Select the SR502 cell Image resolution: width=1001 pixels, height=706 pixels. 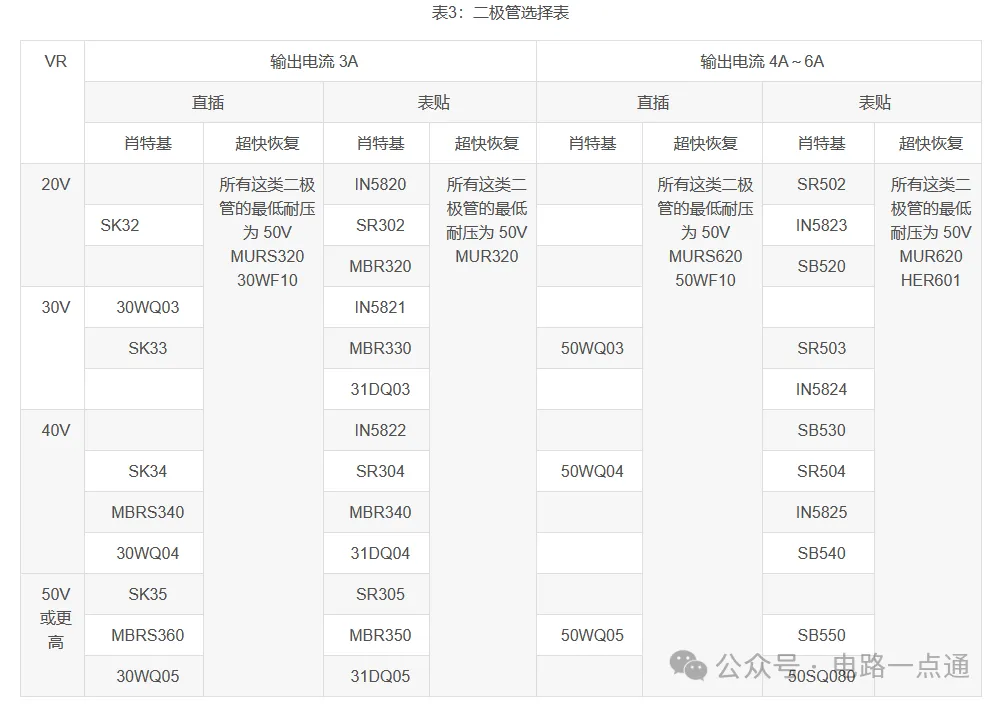[x=818, y=184]
